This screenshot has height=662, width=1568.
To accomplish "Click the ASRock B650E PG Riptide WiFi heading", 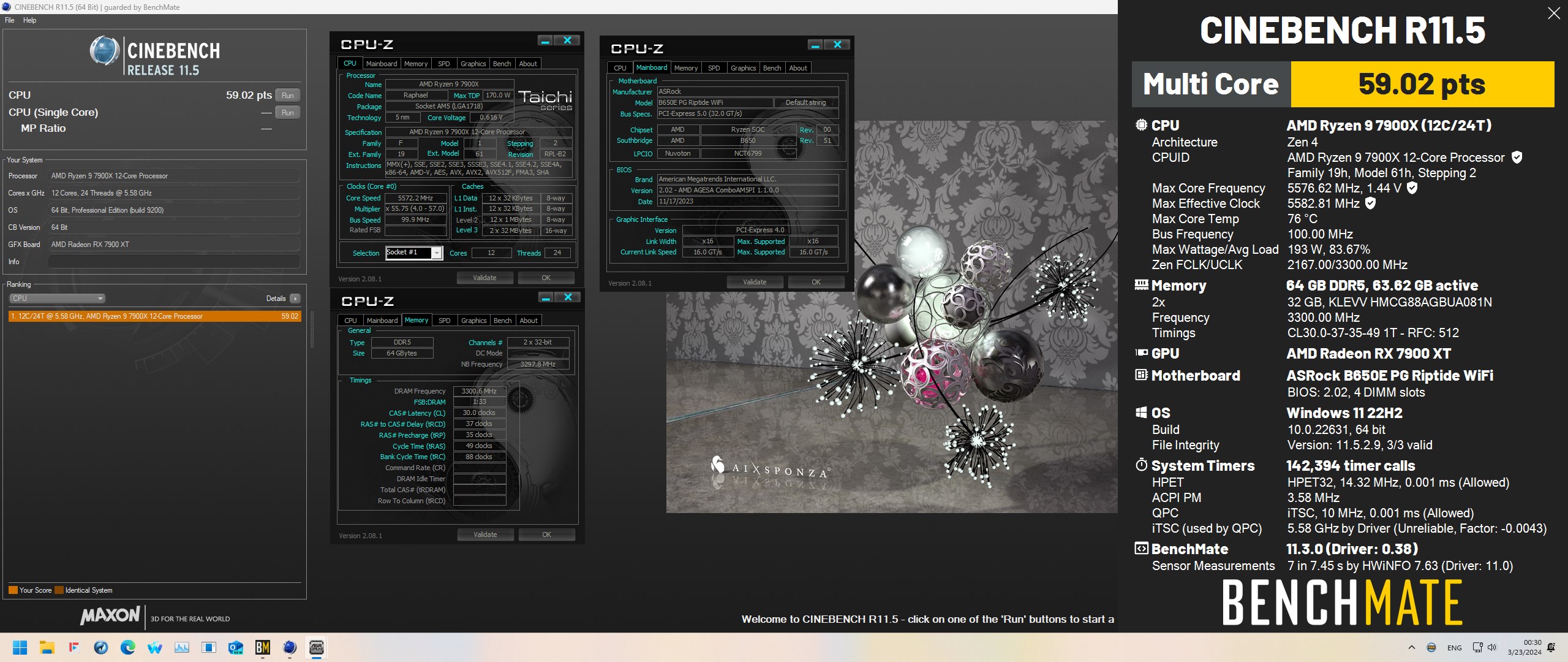I will [1390, 376].
